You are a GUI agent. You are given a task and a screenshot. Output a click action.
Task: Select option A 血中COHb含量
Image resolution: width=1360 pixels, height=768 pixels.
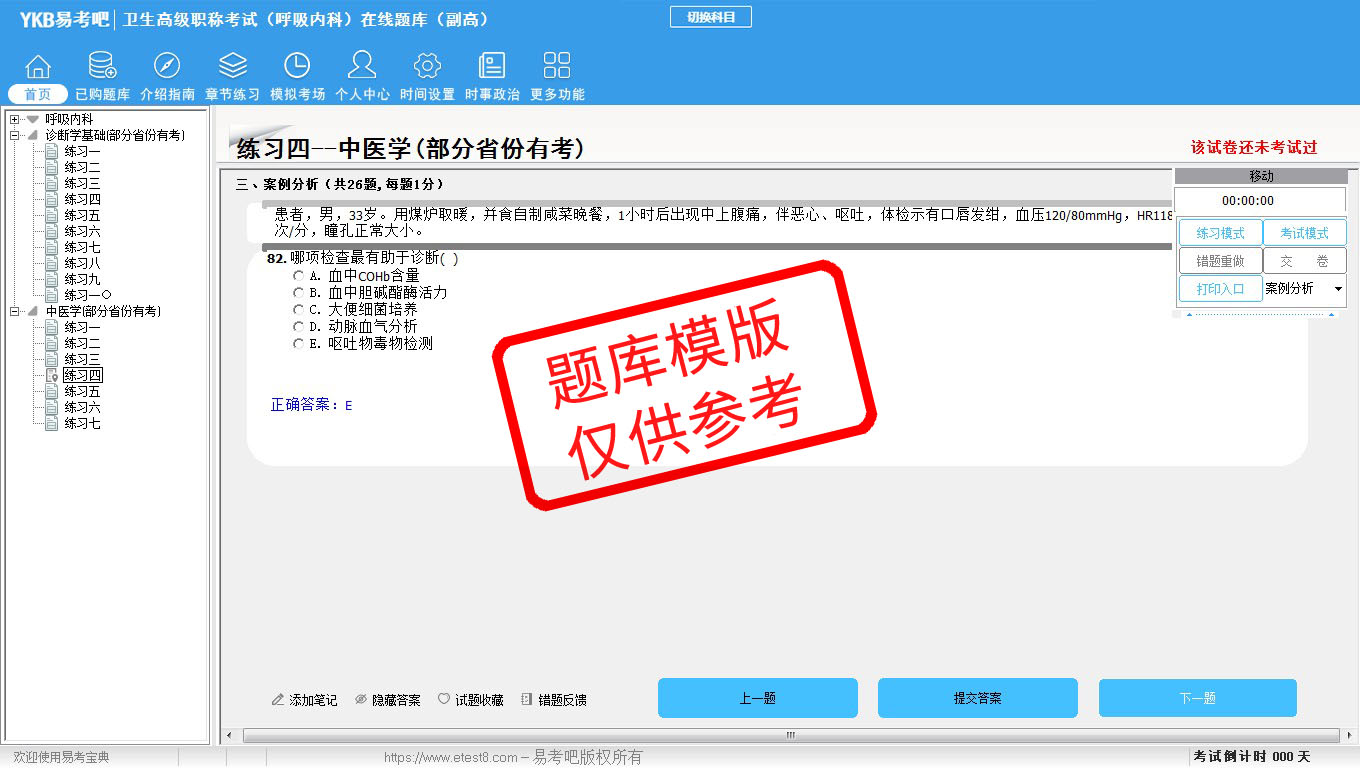click(x=298, y=276)
